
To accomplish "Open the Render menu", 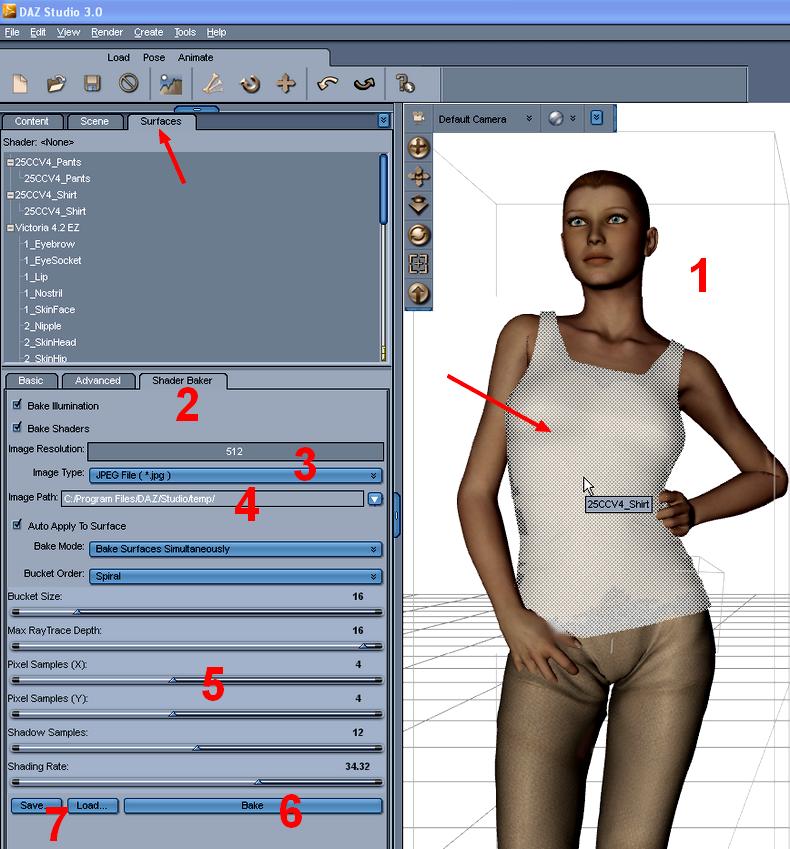I will [x=107, y=32].
